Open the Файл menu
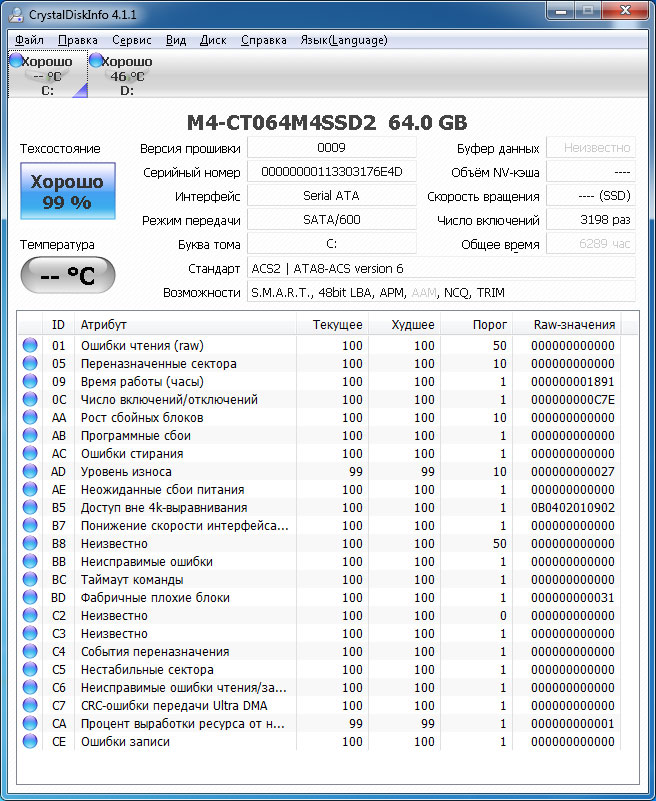The width and height of the screenshot is (656, 801). click(29, 40)
